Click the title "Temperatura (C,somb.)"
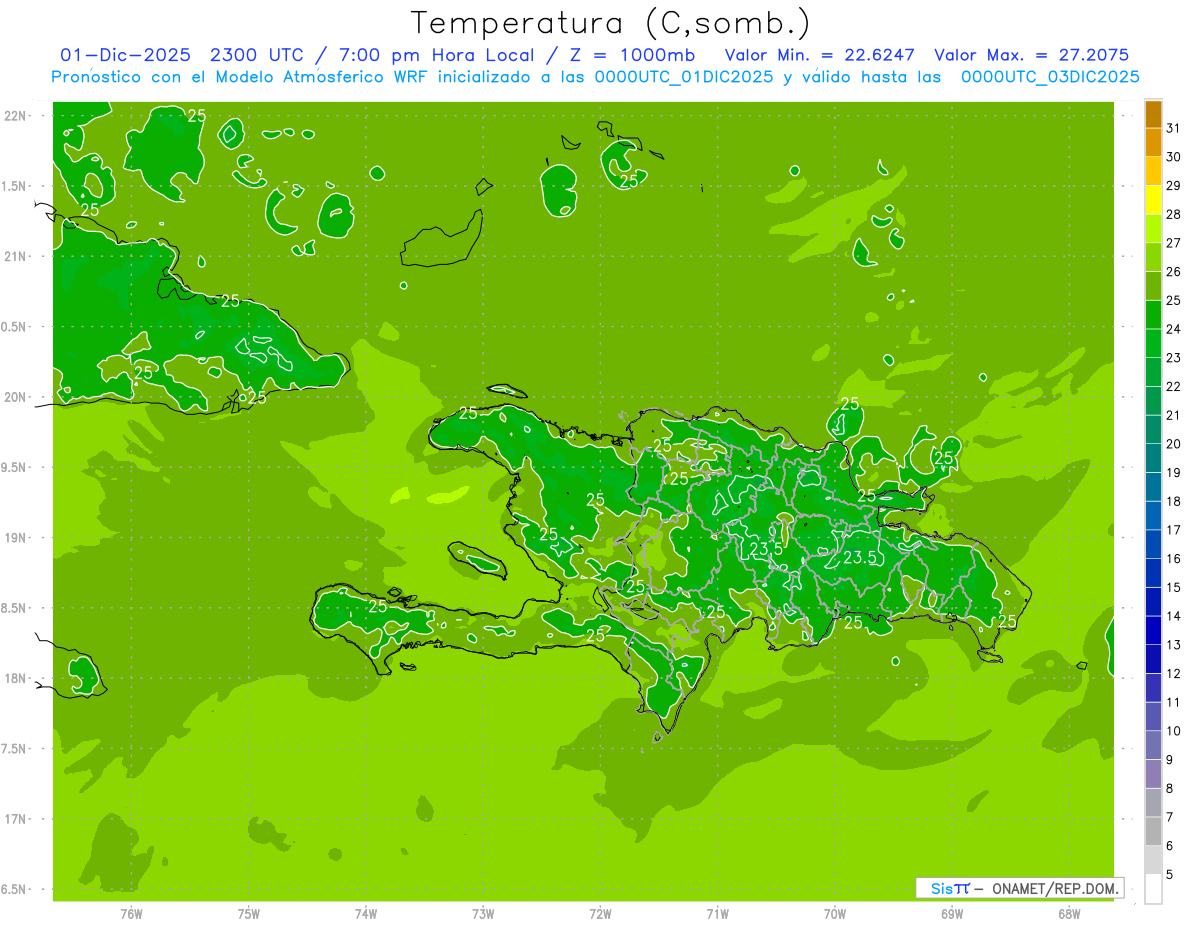 (611, 24)
